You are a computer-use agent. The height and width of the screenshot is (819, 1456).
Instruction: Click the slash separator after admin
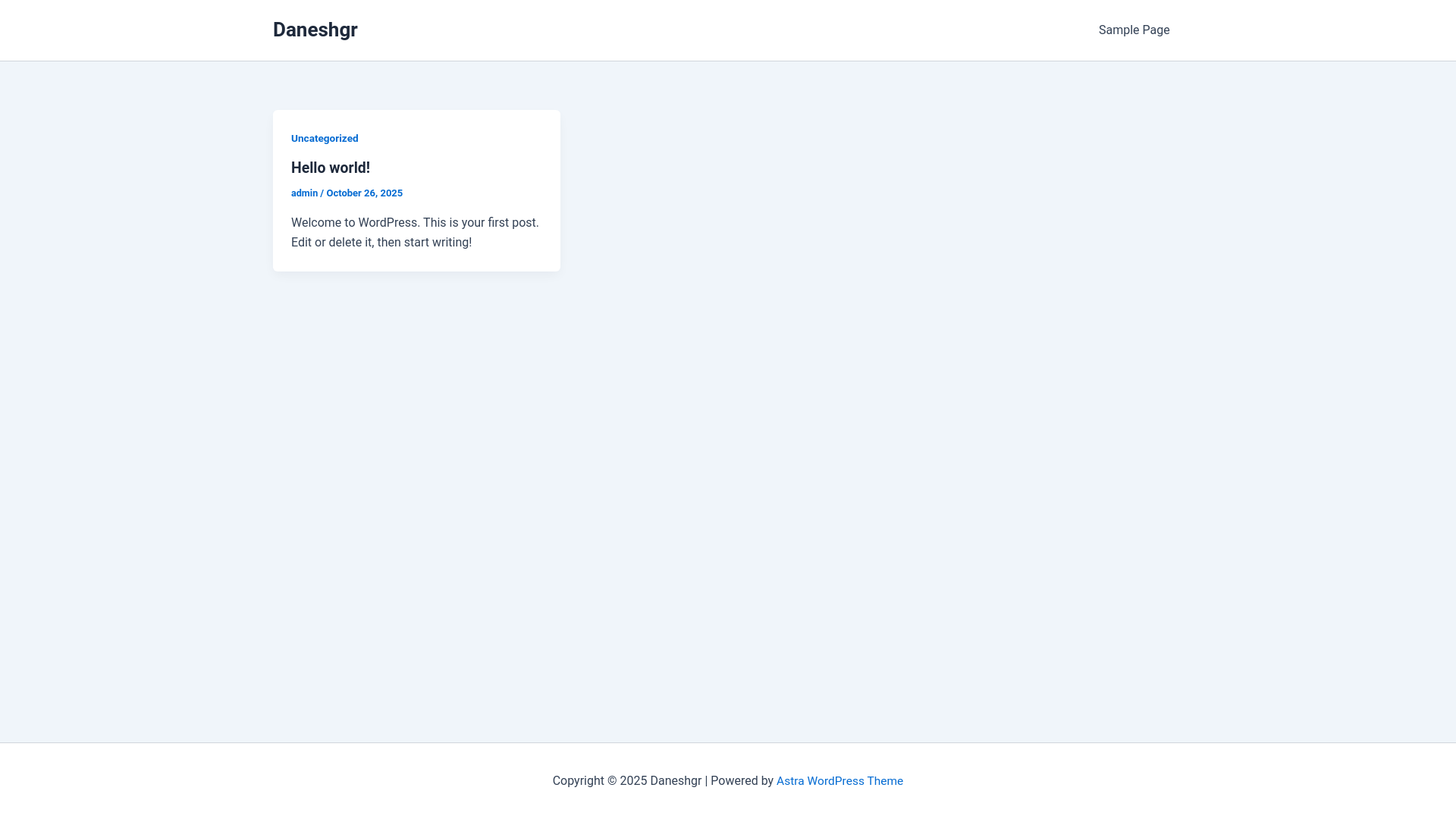[322, 193]
